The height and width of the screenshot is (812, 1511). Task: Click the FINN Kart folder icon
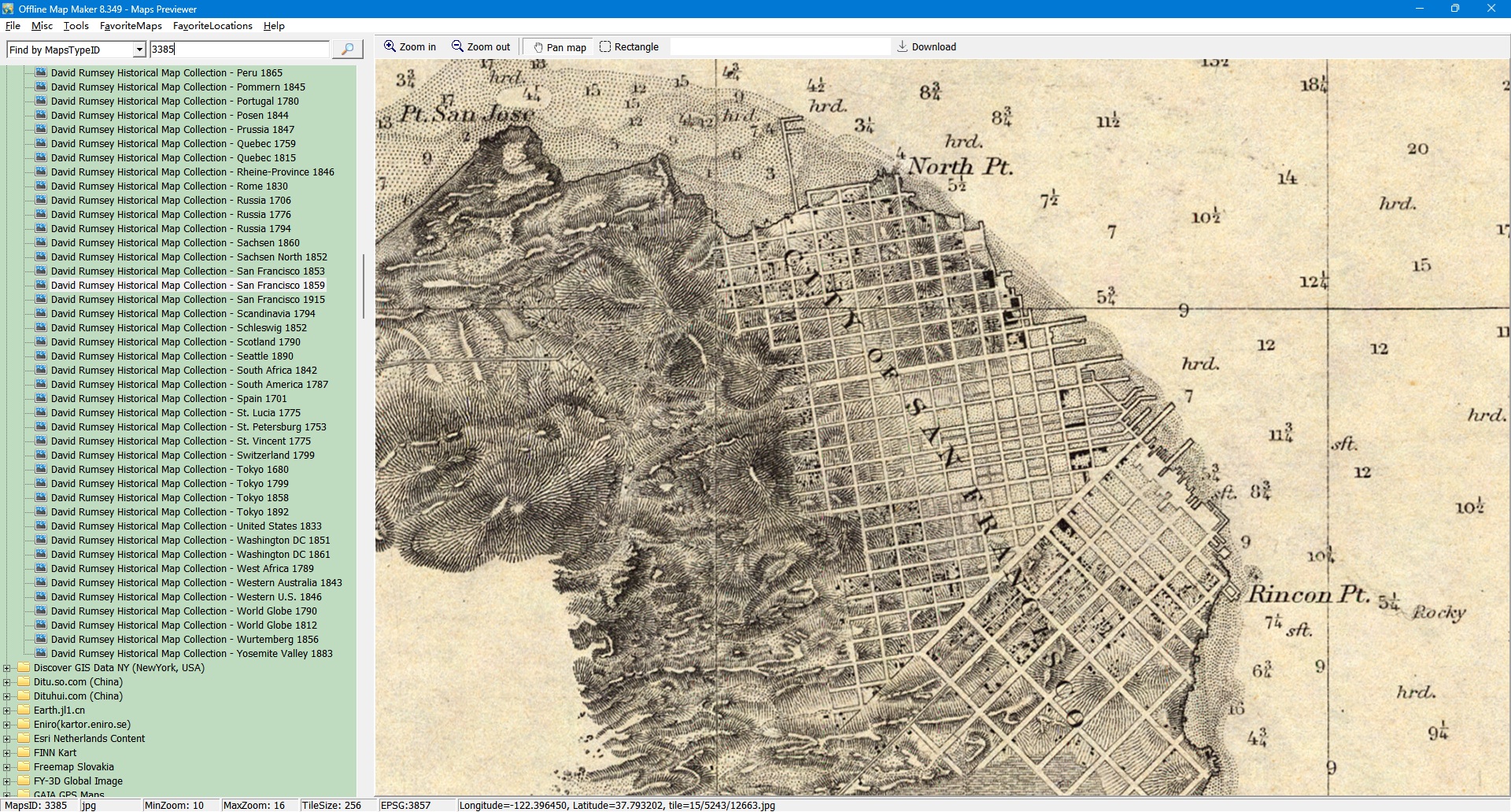click(x=24, y=753)
